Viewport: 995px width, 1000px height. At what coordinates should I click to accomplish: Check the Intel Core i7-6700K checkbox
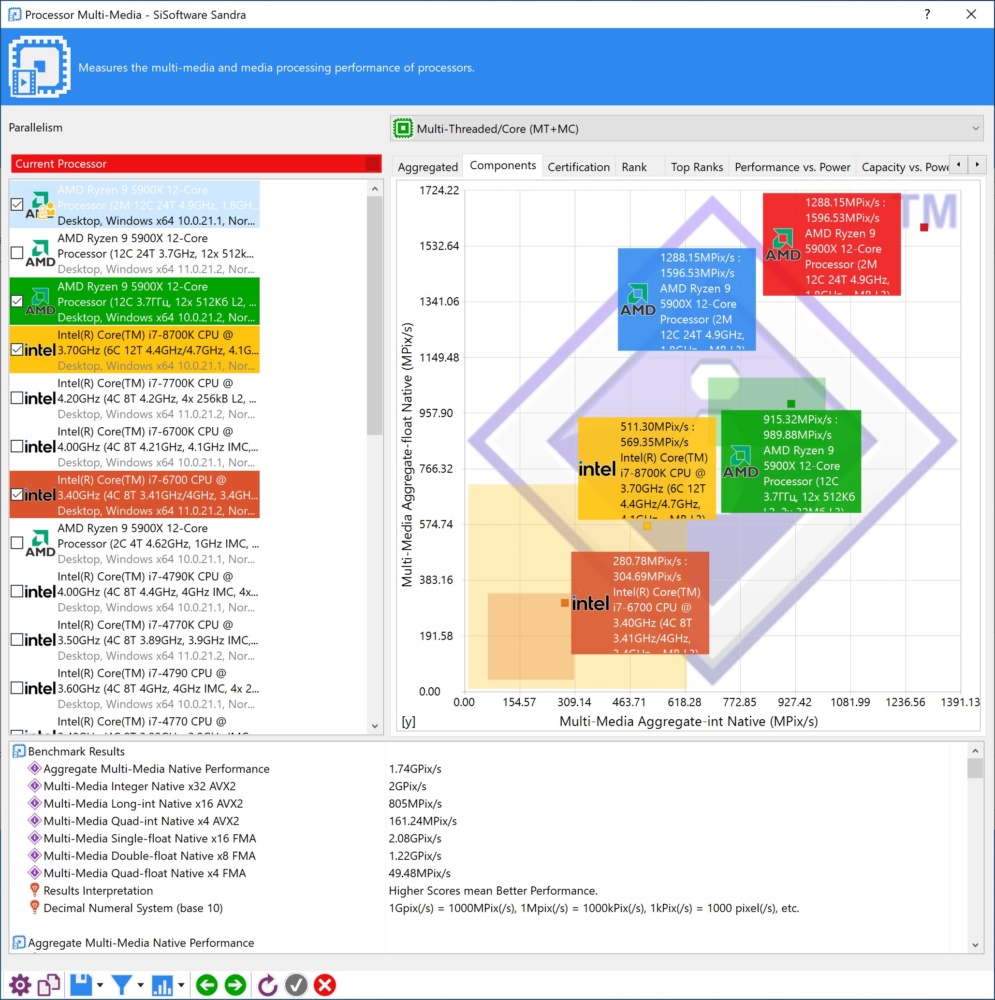(17, 446)
